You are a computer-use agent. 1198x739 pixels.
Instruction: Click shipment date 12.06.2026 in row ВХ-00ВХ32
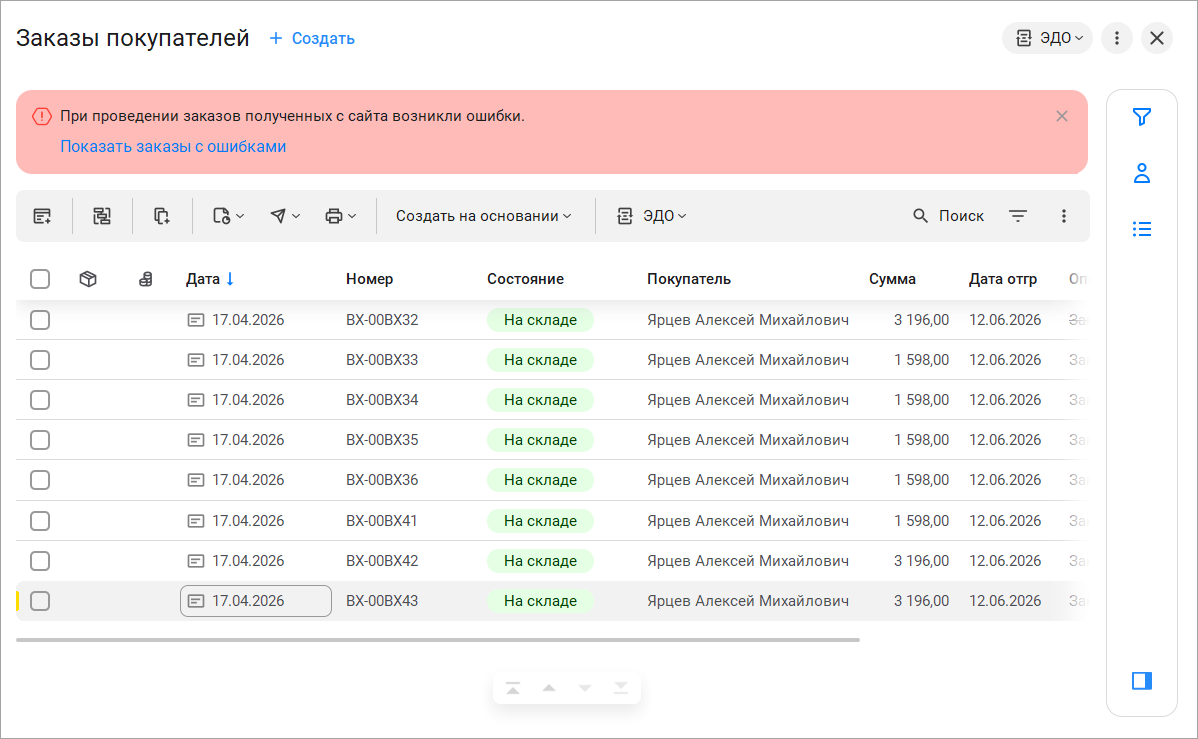[1005, 320]
